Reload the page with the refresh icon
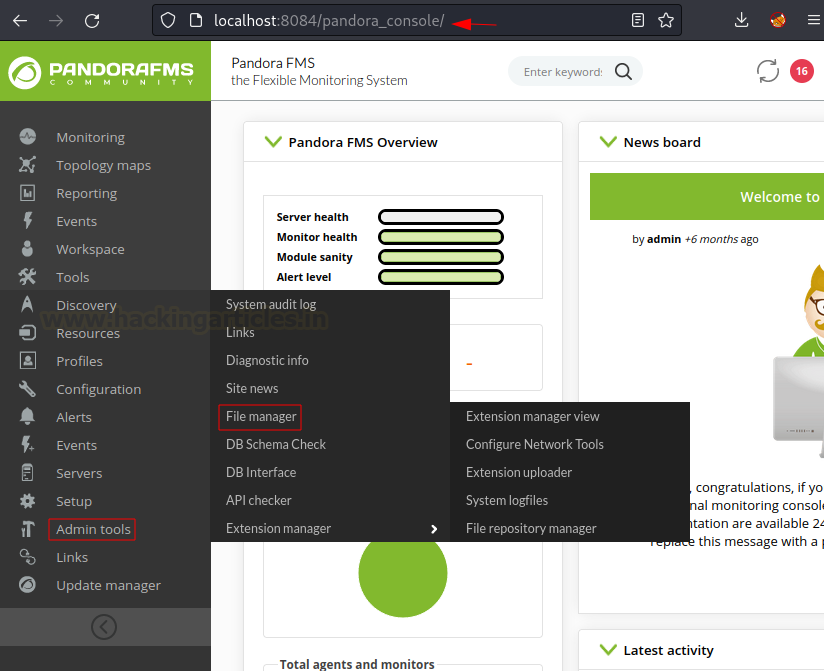This screenshot has width=824, height=671. click(92, 20)
